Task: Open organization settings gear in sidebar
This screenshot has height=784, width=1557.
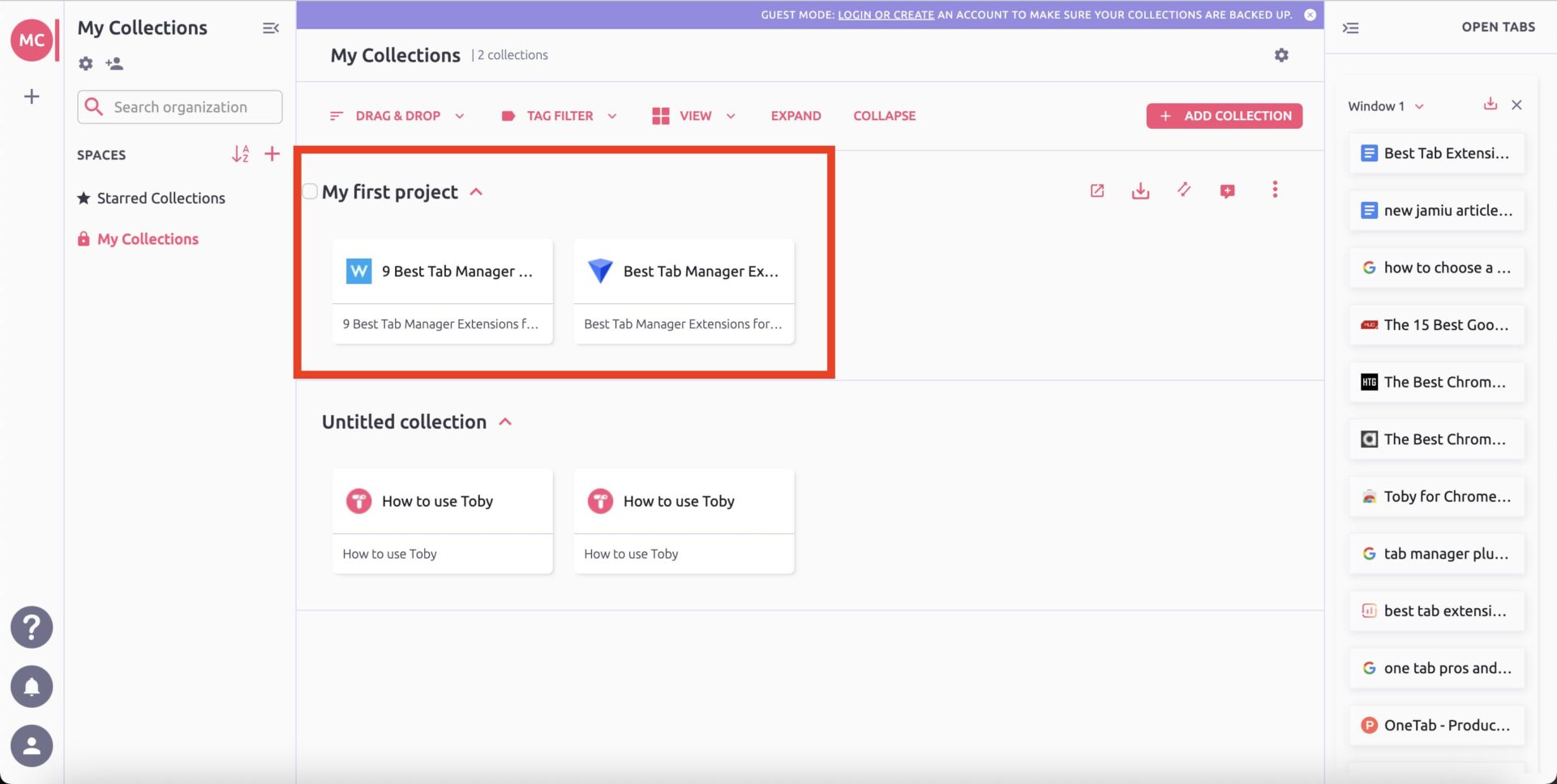Action: pos(86,63)
